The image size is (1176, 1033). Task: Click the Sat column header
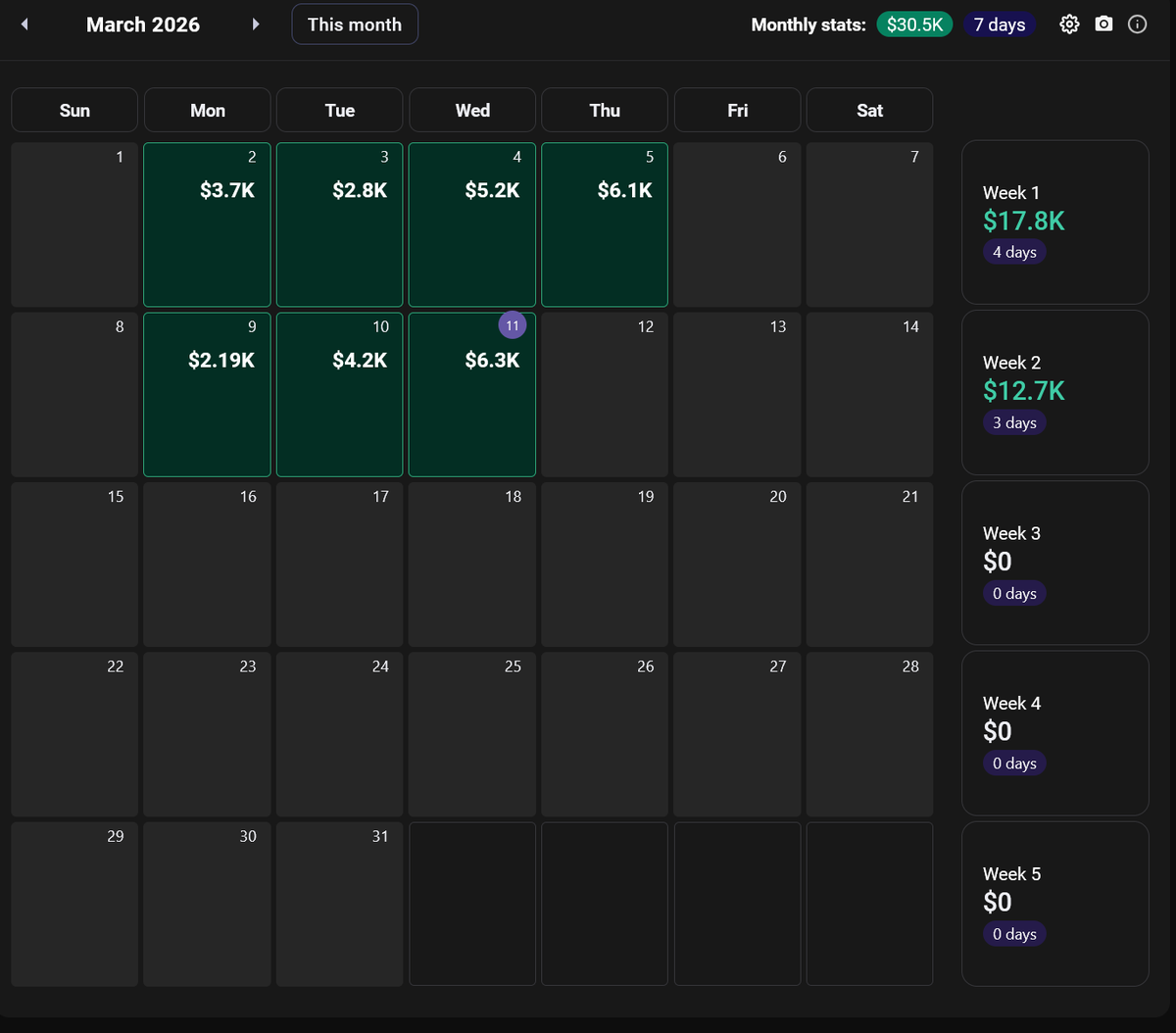click(870, 110)
